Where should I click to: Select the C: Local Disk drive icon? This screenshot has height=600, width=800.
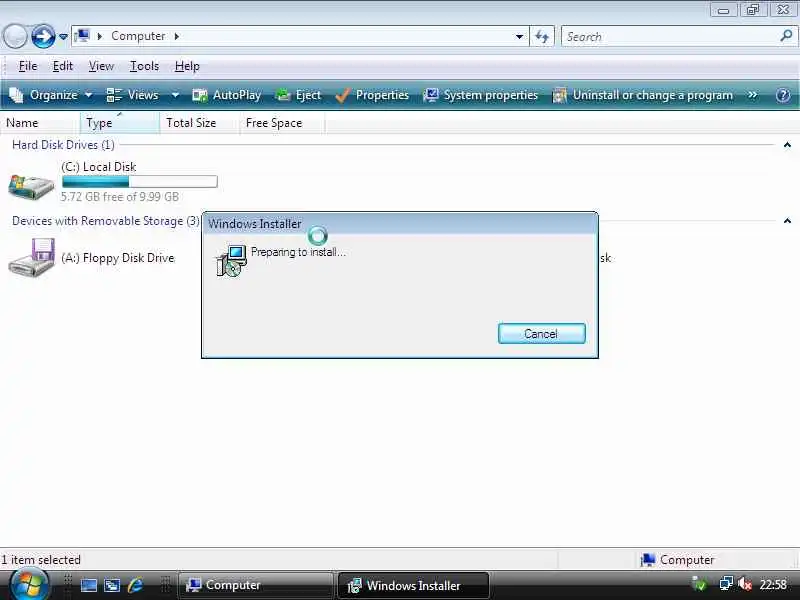tap(31, 187)
